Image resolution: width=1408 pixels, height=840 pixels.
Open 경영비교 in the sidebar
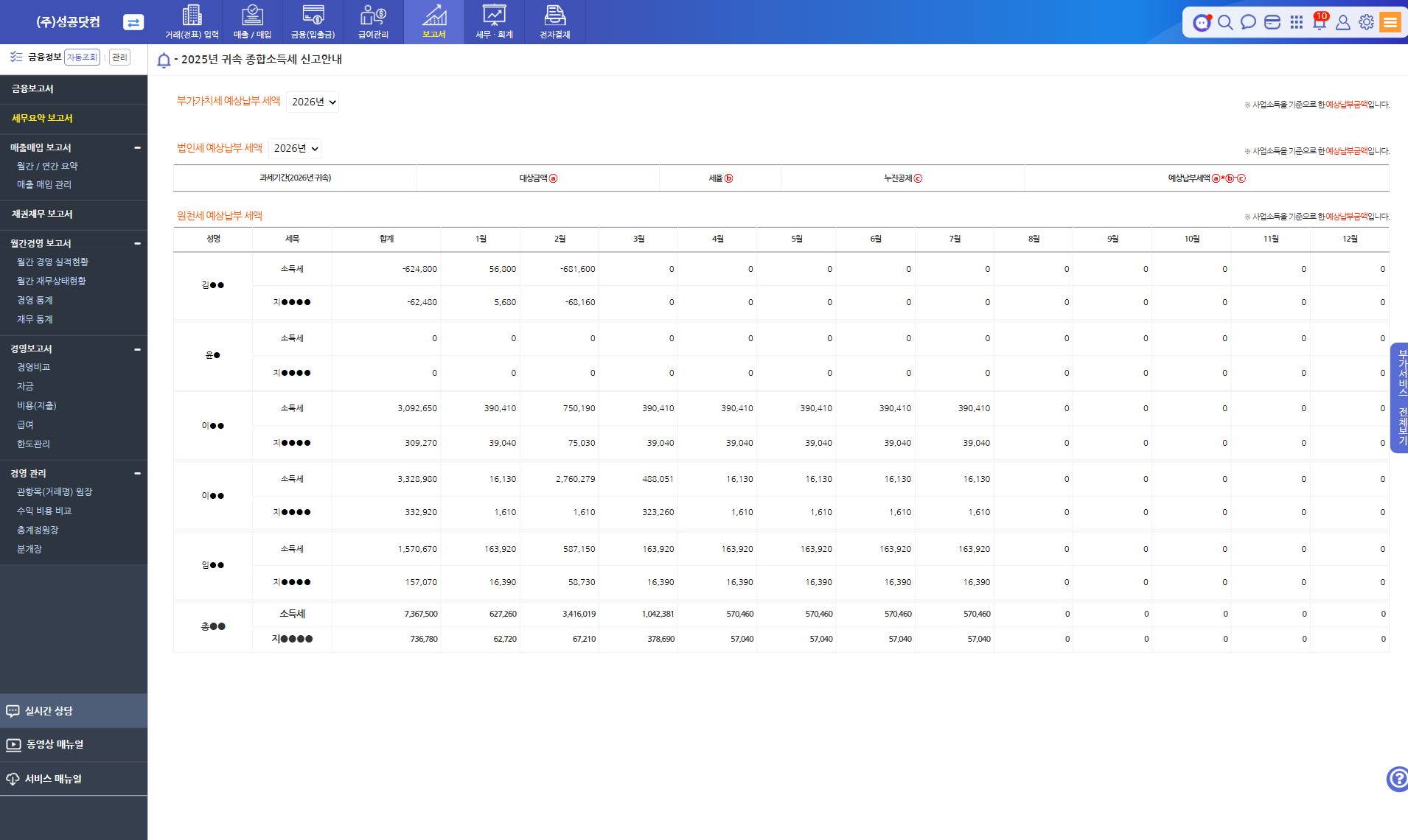33,368
